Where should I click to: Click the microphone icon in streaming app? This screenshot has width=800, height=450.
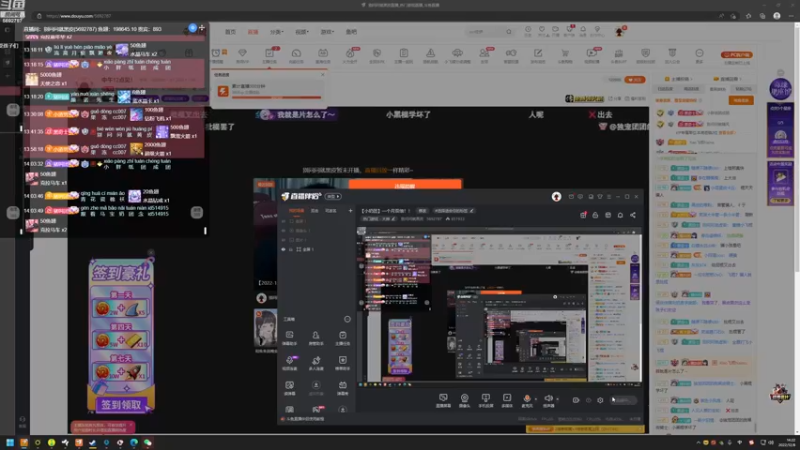point(527,398)
